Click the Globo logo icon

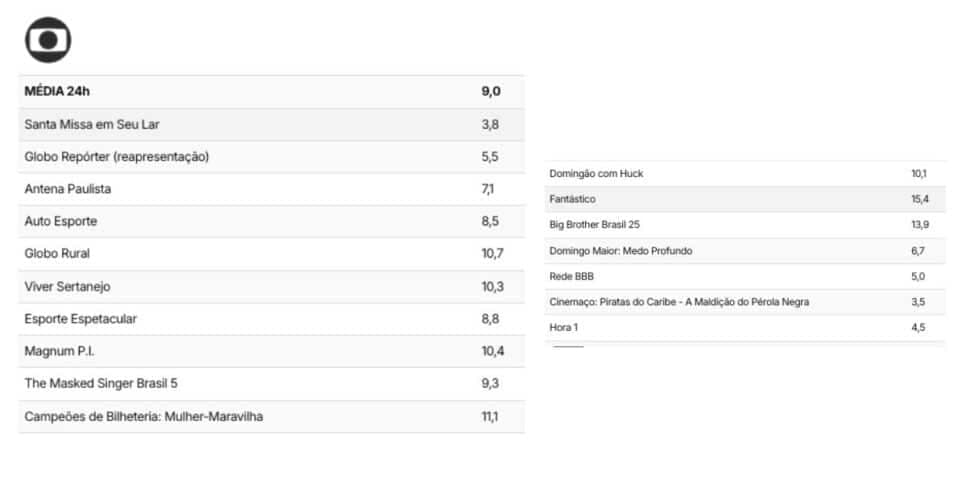[x=48, y=40]
